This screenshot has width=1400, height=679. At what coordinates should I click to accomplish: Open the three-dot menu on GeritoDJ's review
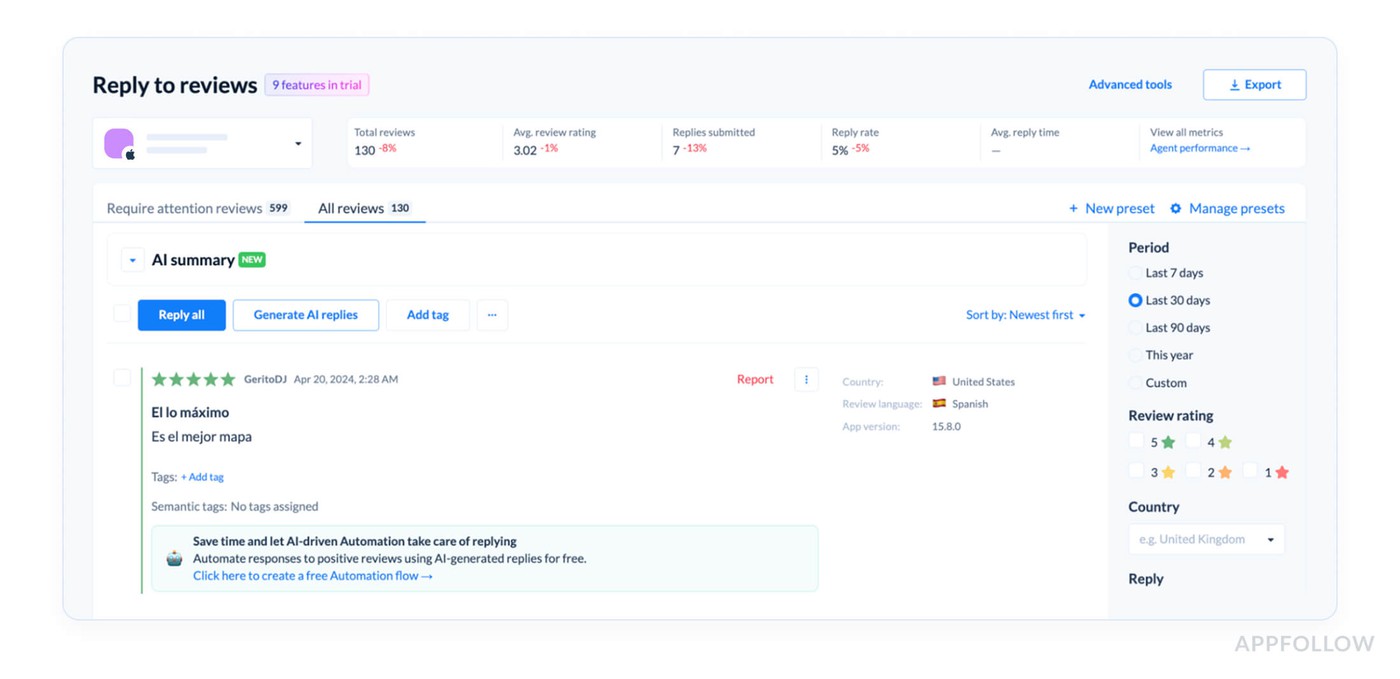pos(806,379)
